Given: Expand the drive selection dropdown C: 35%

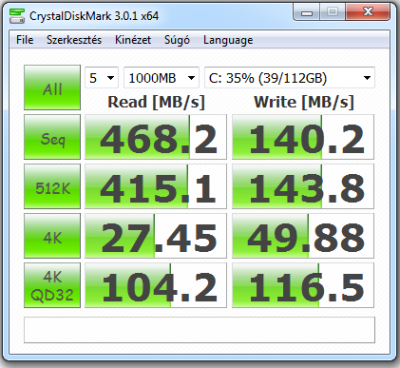Looking at the screenshot, I should 289,78.
